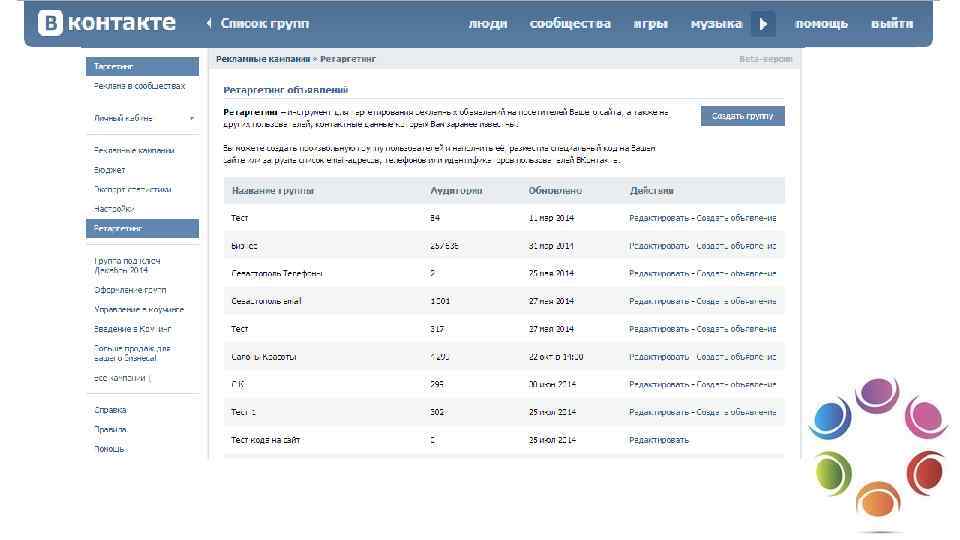960x540 pixels.
Task: Open Группа под ключ Декабрь 2014 campaign
Action: (127, 265)
